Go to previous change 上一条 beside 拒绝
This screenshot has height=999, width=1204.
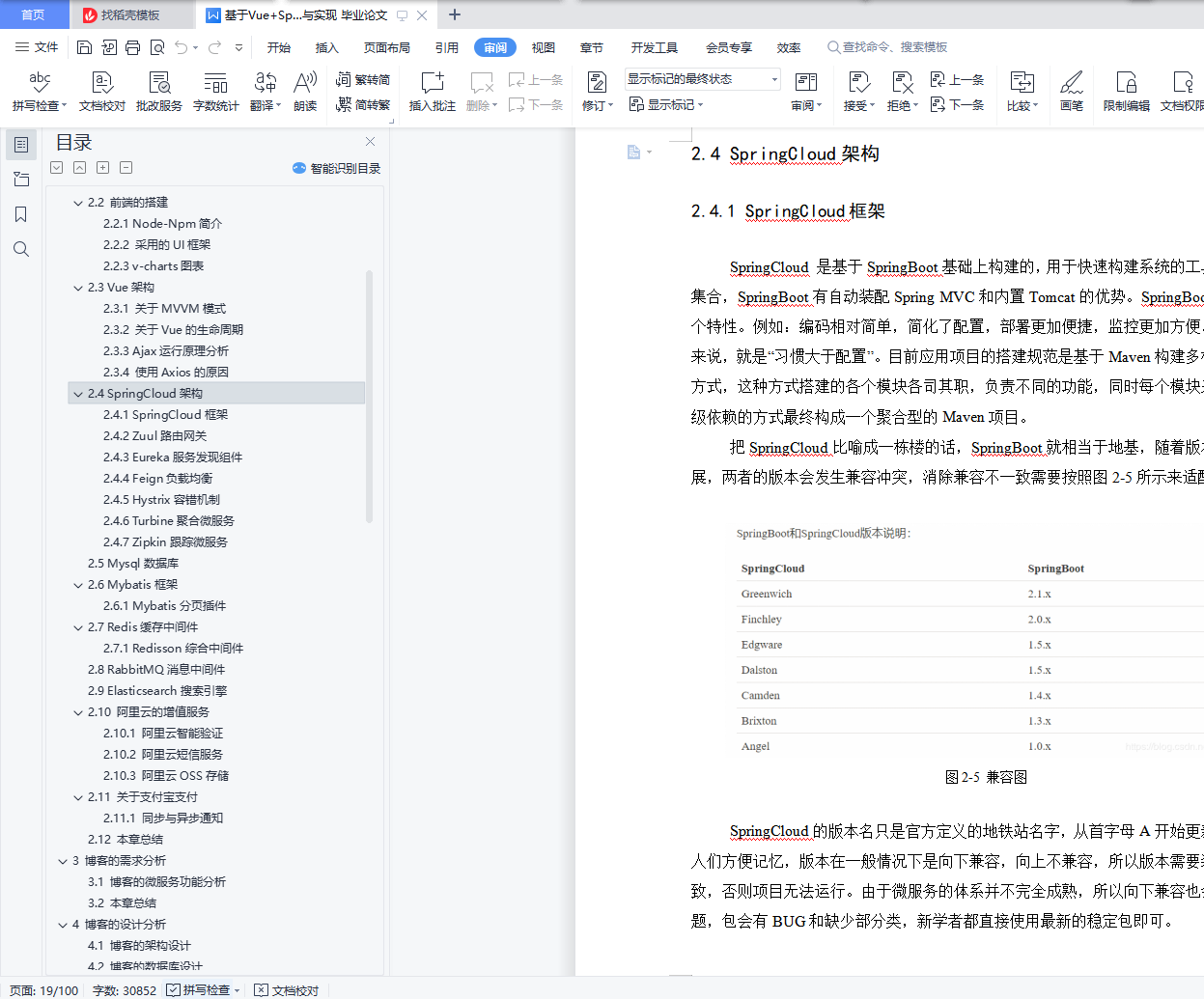click(958, 80)
